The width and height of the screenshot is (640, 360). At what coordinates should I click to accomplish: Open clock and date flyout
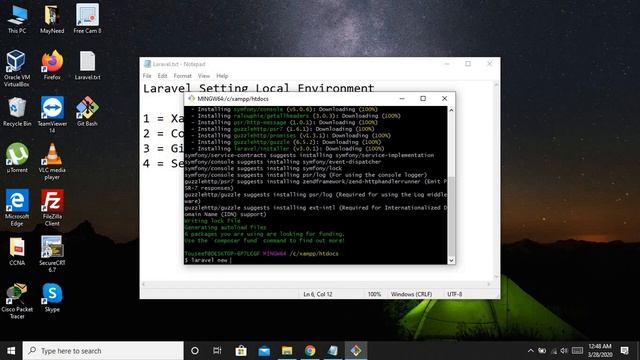[x=600, y=351]
